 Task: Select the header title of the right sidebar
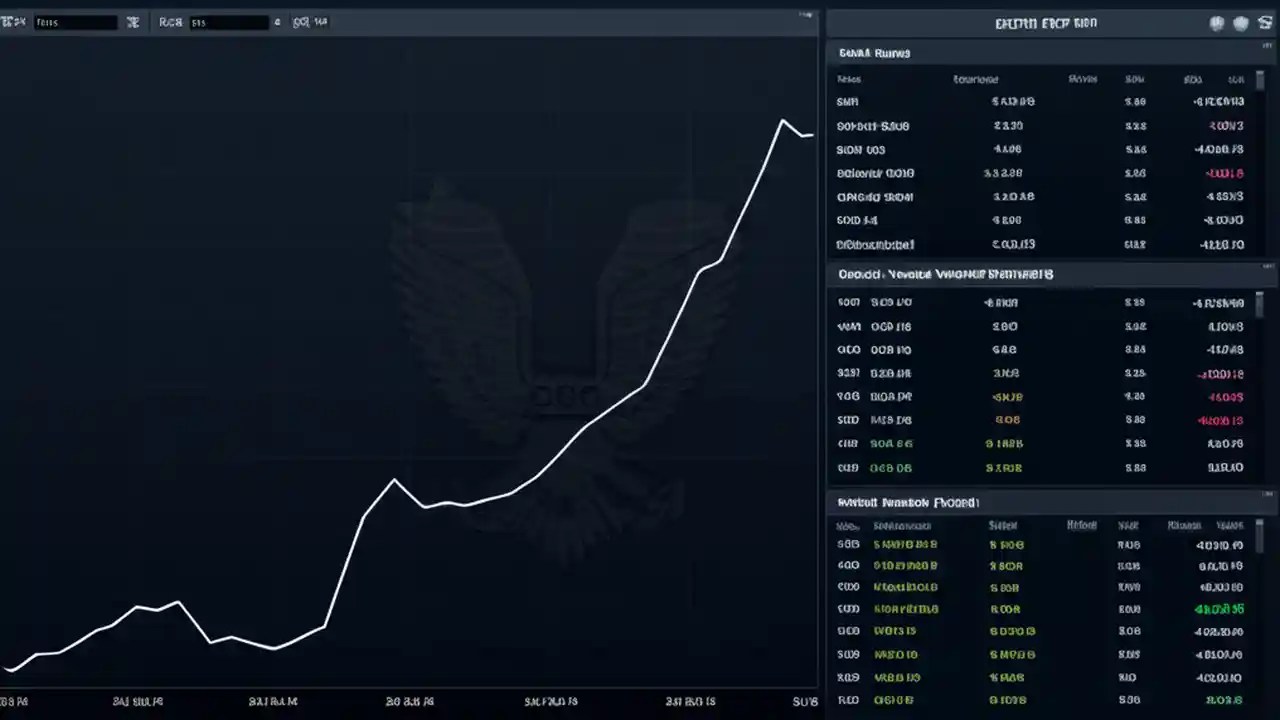(x=1046, y=23)
